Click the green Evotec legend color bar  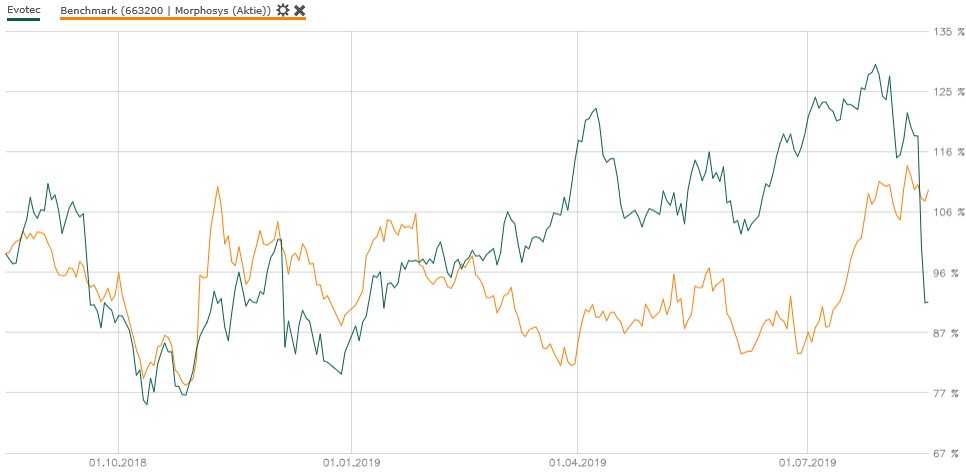click(x=24, y=20)
